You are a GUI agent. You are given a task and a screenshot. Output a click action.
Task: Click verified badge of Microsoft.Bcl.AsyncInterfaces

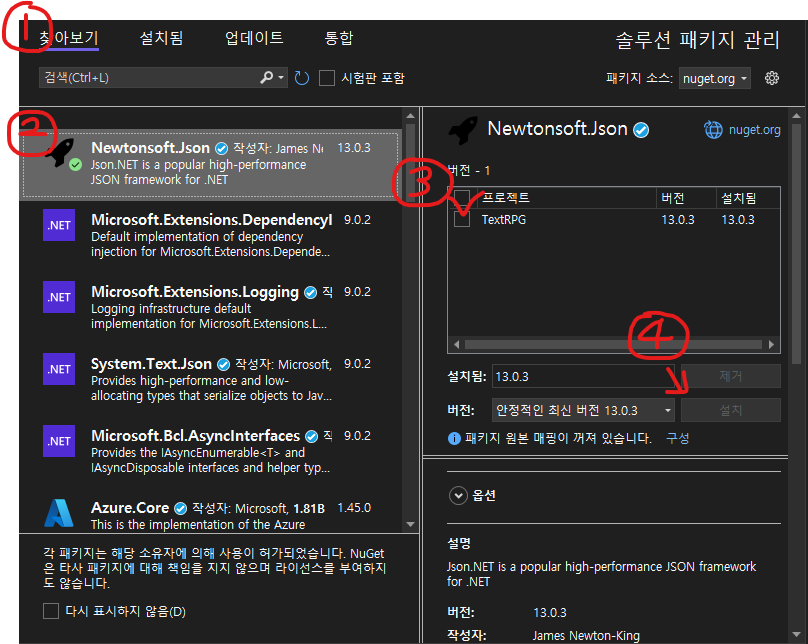click(311, 437)
